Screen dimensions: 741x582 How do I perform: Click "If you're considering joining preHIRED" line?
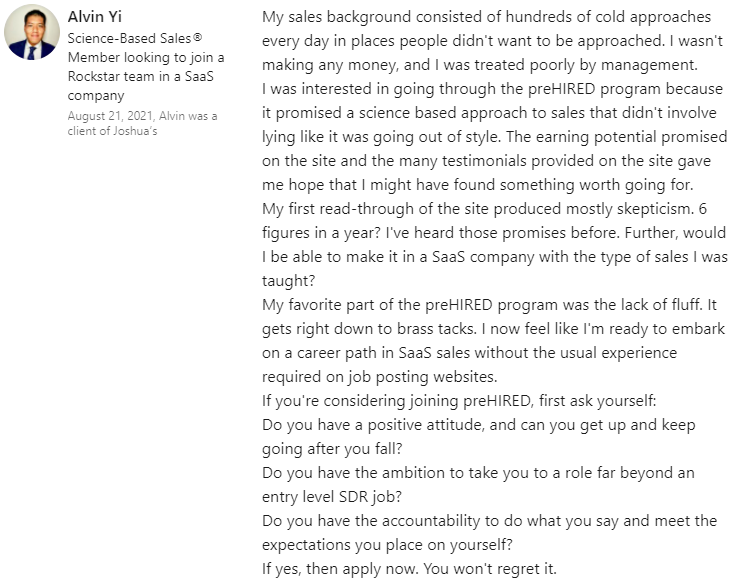coord(460,401)
